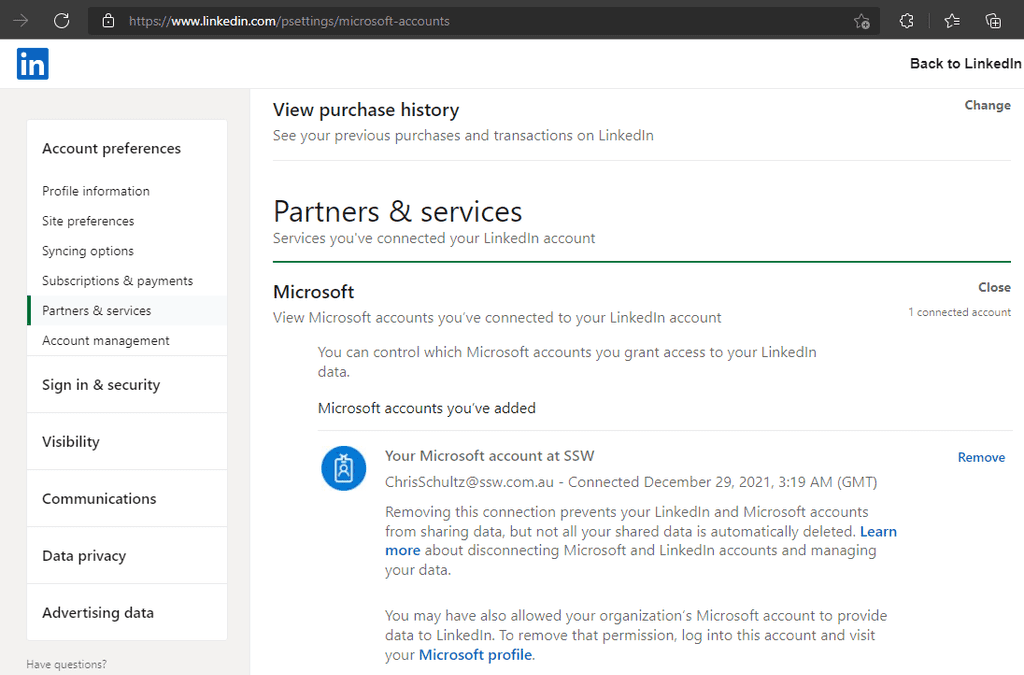Reload the page with the refresh icon
Screen dimensions: 1024x675
(62, 21)
